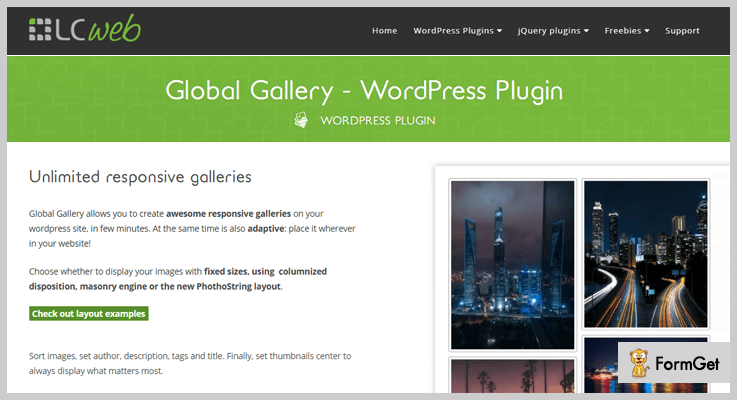Click the bold word 'adaptive'

point(266,228)
